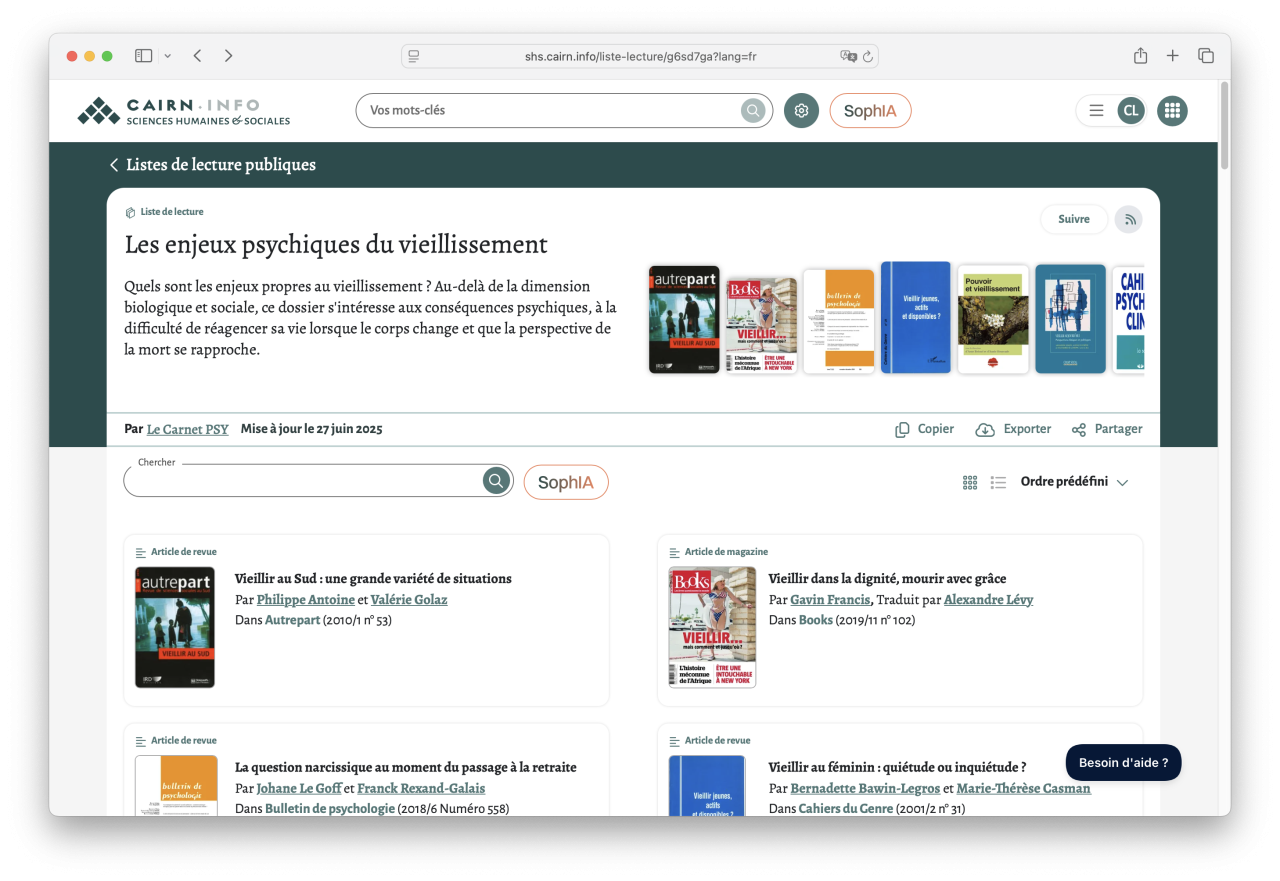
Task: Click the RSS feed icon next to Suivre
Action: [x=1128, y=219]
